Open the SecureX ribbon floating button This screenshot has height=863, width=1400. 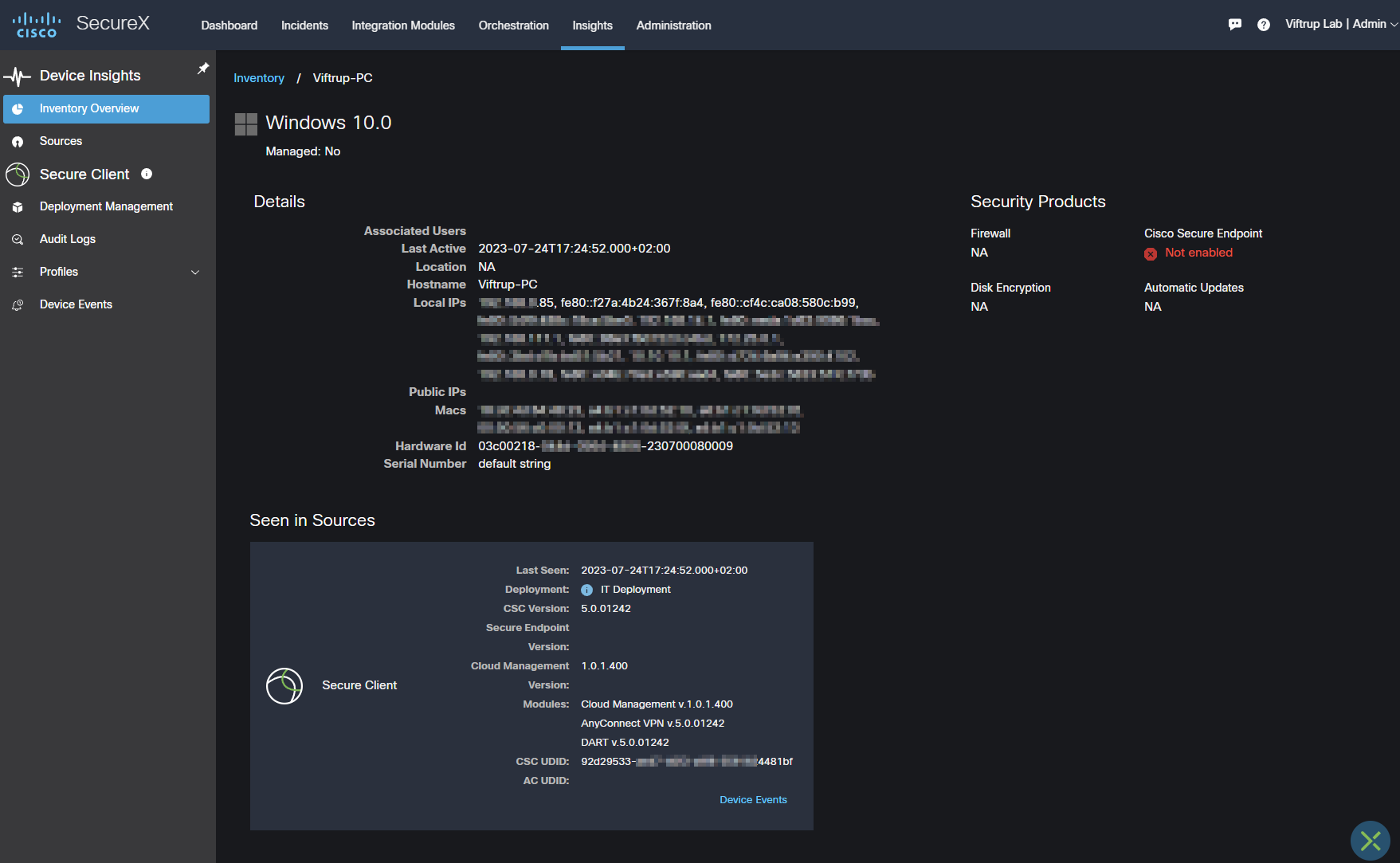(1370, 840)
